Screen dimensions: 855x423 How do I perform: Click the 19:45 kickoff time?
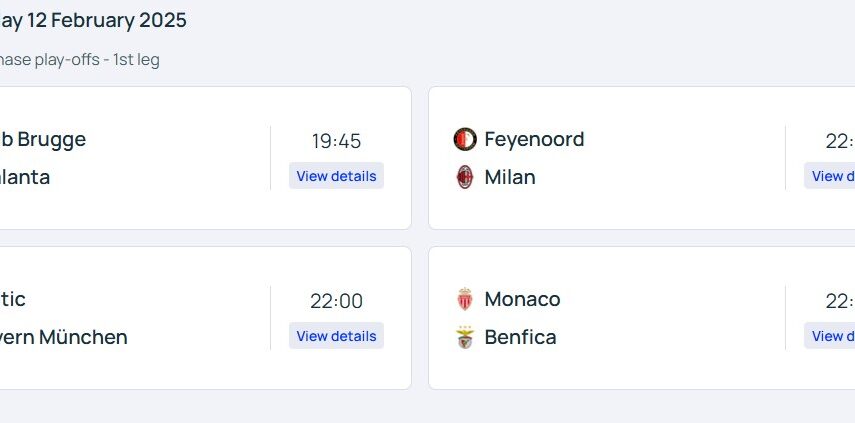coord(336,141)
